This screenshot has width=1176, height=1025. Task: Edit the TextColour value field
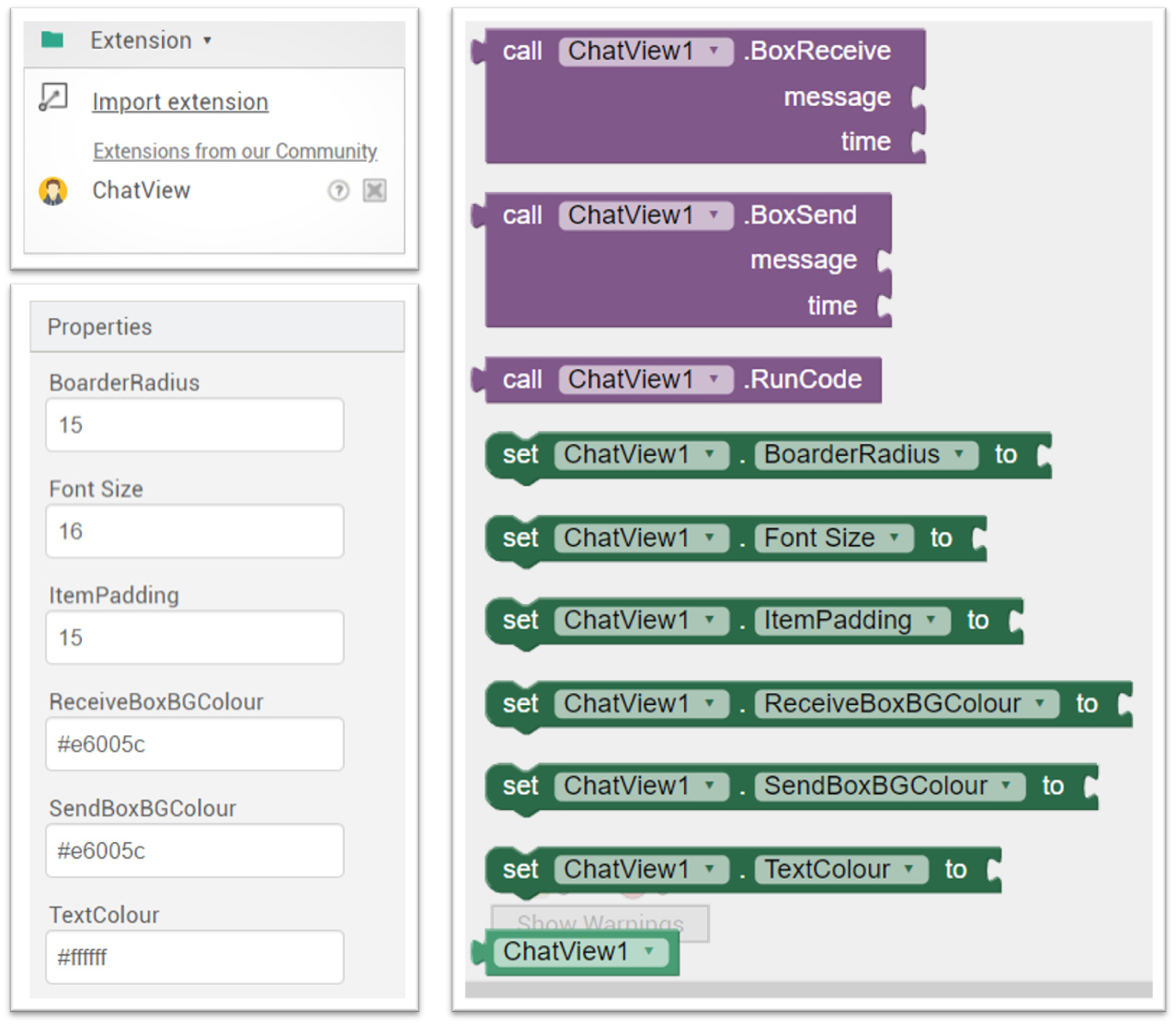(x=195, y=957)
